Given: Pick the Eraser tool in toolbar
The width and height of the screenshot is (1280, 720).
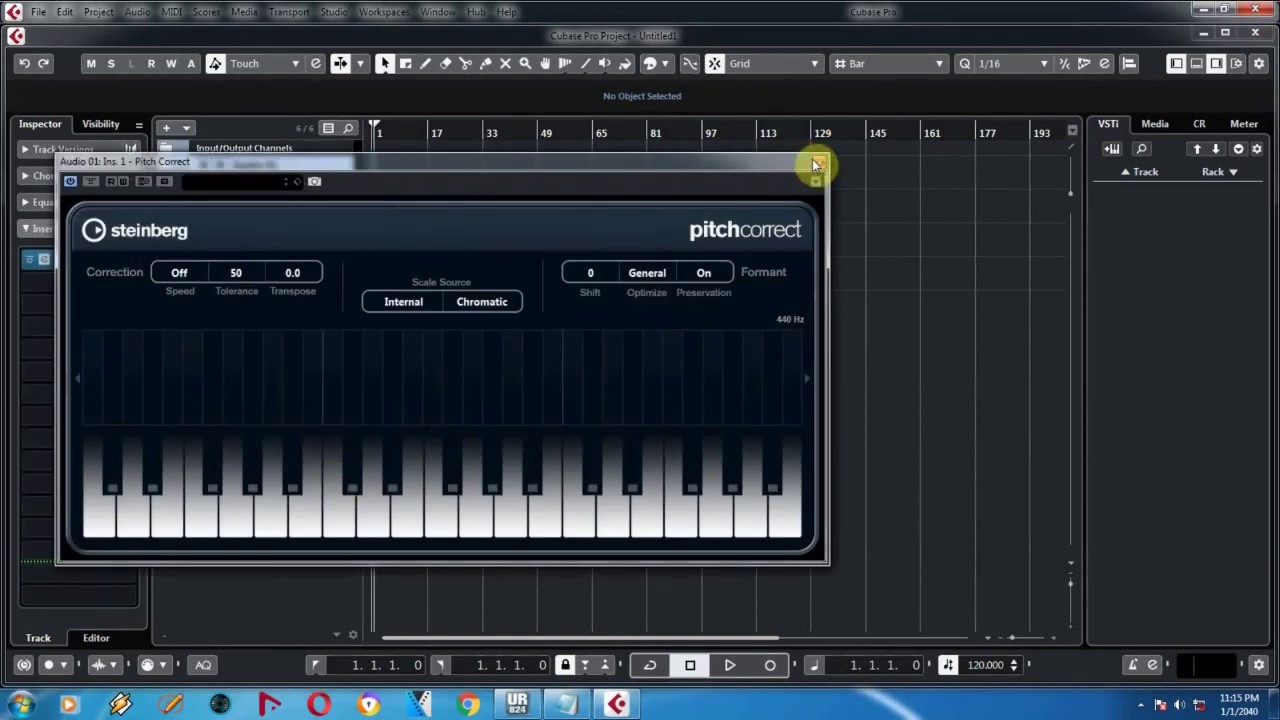Looking at the screenshot, I should click(445, 64).
